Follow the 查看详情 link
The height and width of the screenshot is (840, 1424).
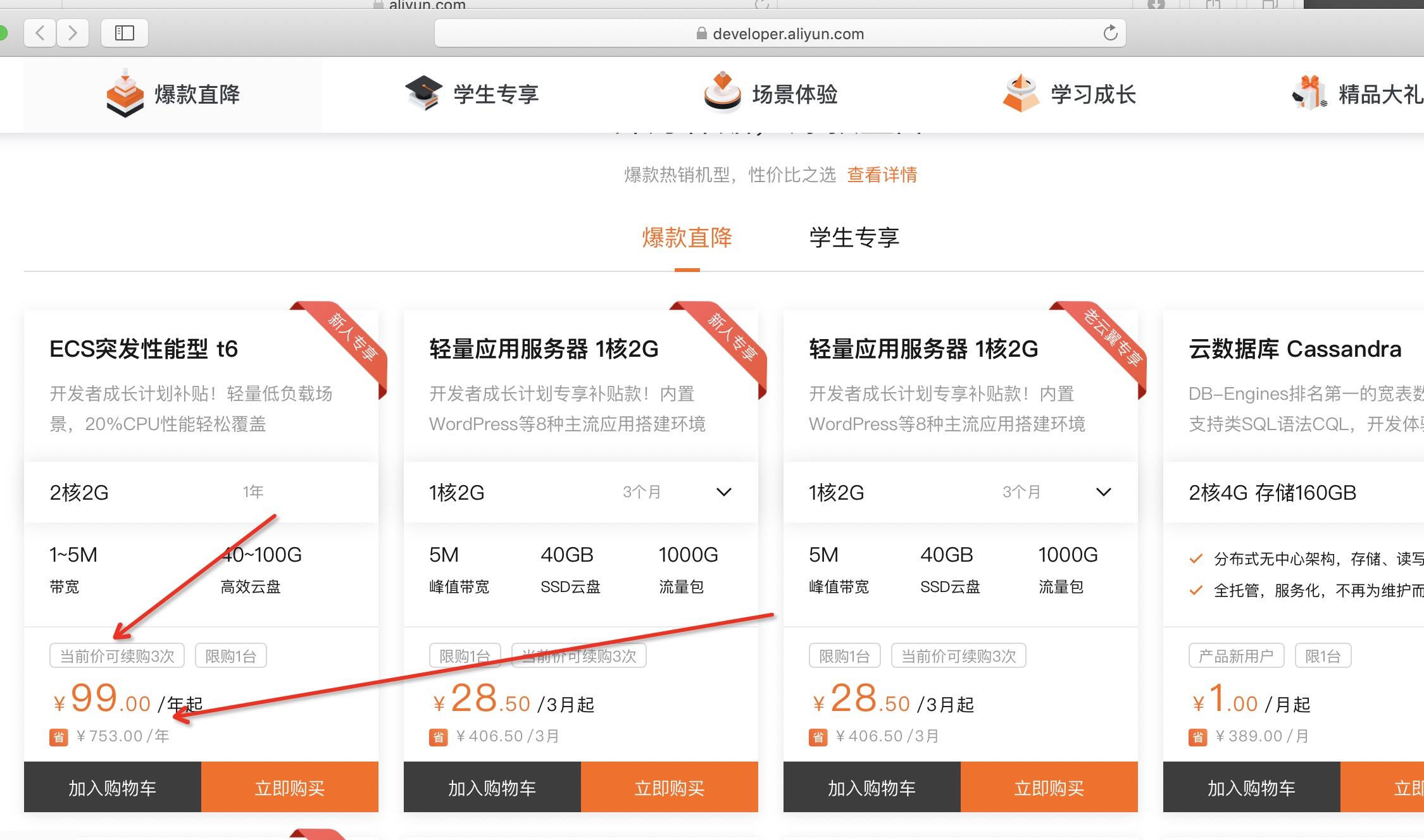coord(882,175)
